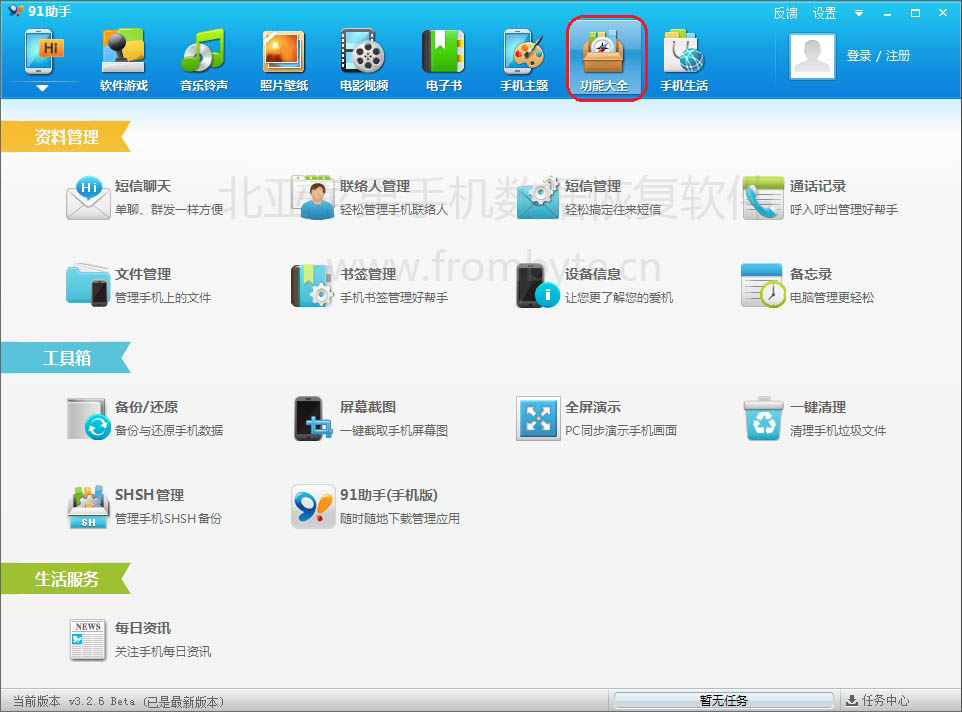Click description 关注手机每日资讯

point(163,651)
